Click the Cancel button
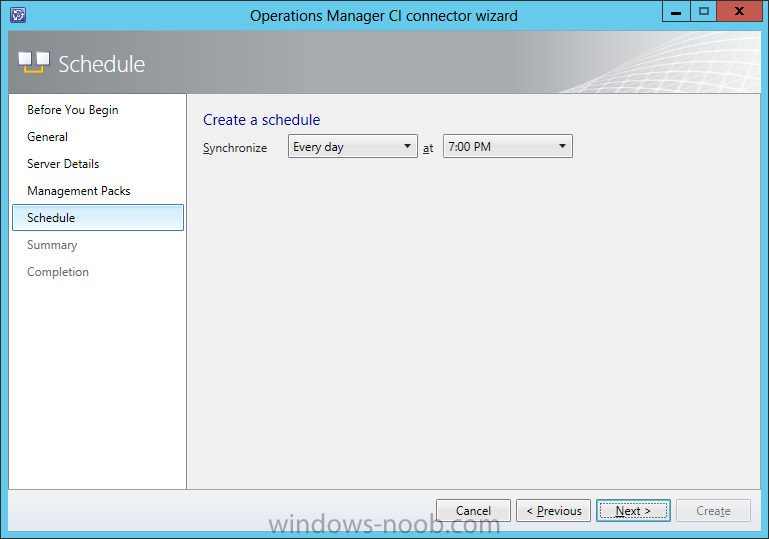 [x=473, y=511]
